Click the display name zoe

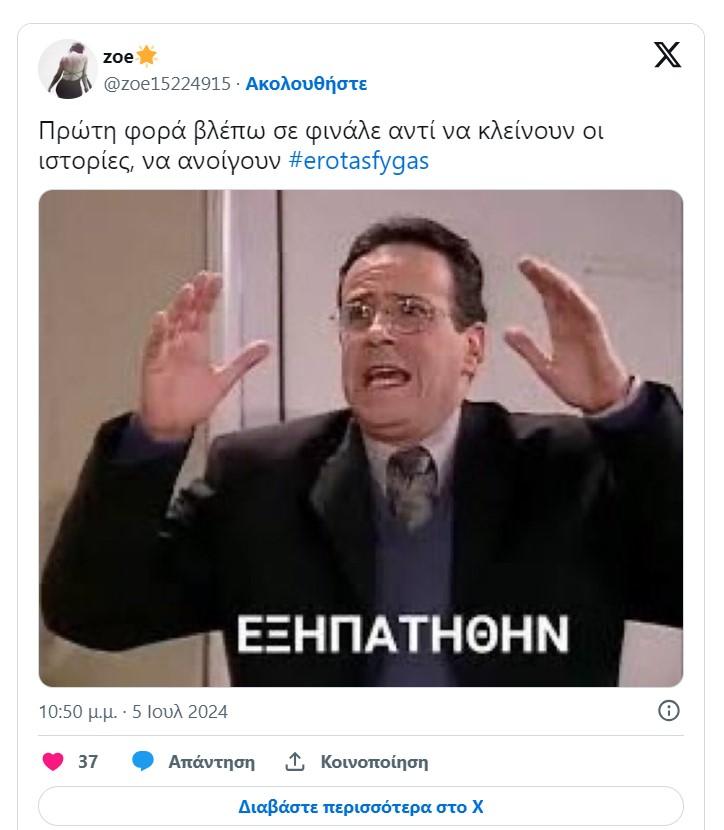118,56
